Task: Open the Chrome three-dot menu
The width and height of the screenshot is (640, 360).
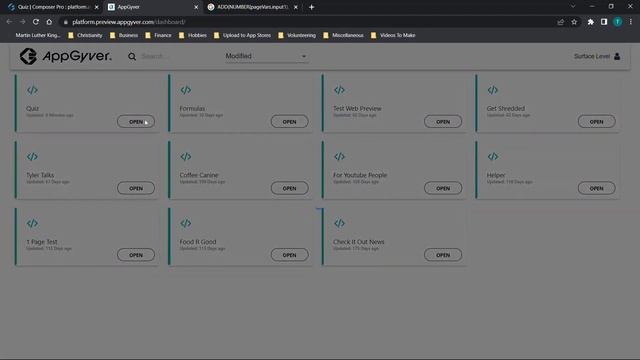Action: (x=631, y=22)
